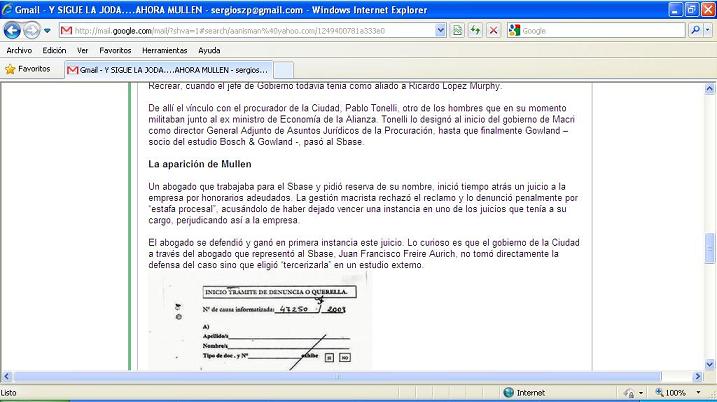Click the juicio link in last paragraph
717x402 pixels.
(391, 243)
